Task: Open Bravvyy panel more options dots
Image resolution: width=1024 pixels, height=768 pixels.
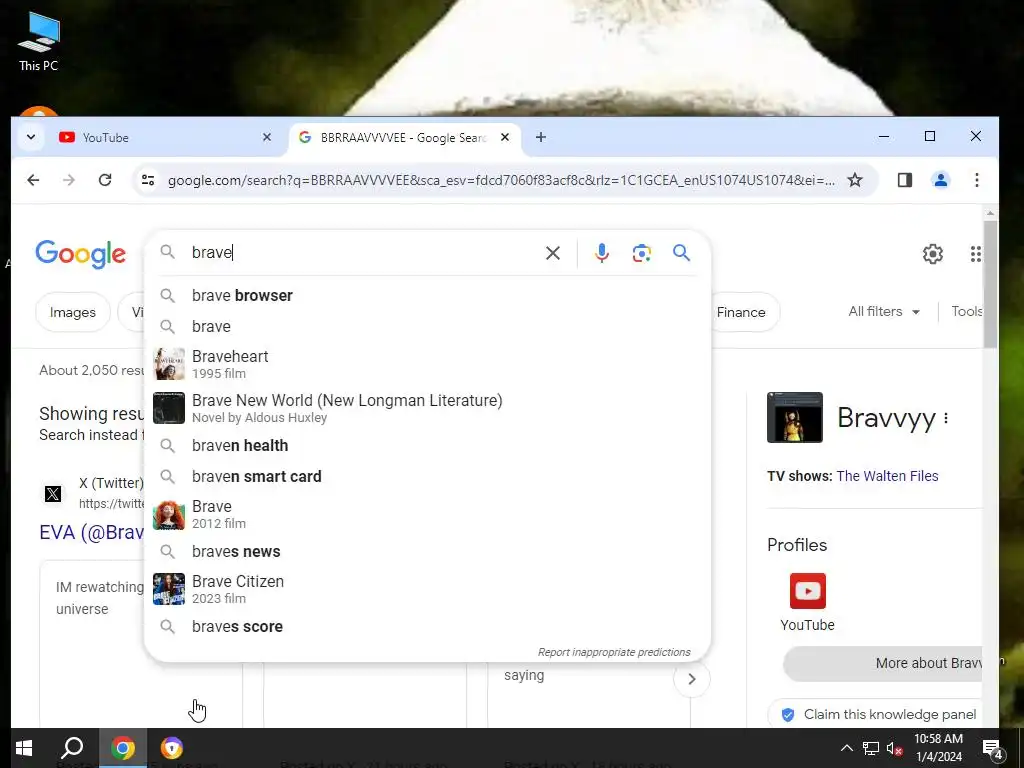Action: click(946, 418)
